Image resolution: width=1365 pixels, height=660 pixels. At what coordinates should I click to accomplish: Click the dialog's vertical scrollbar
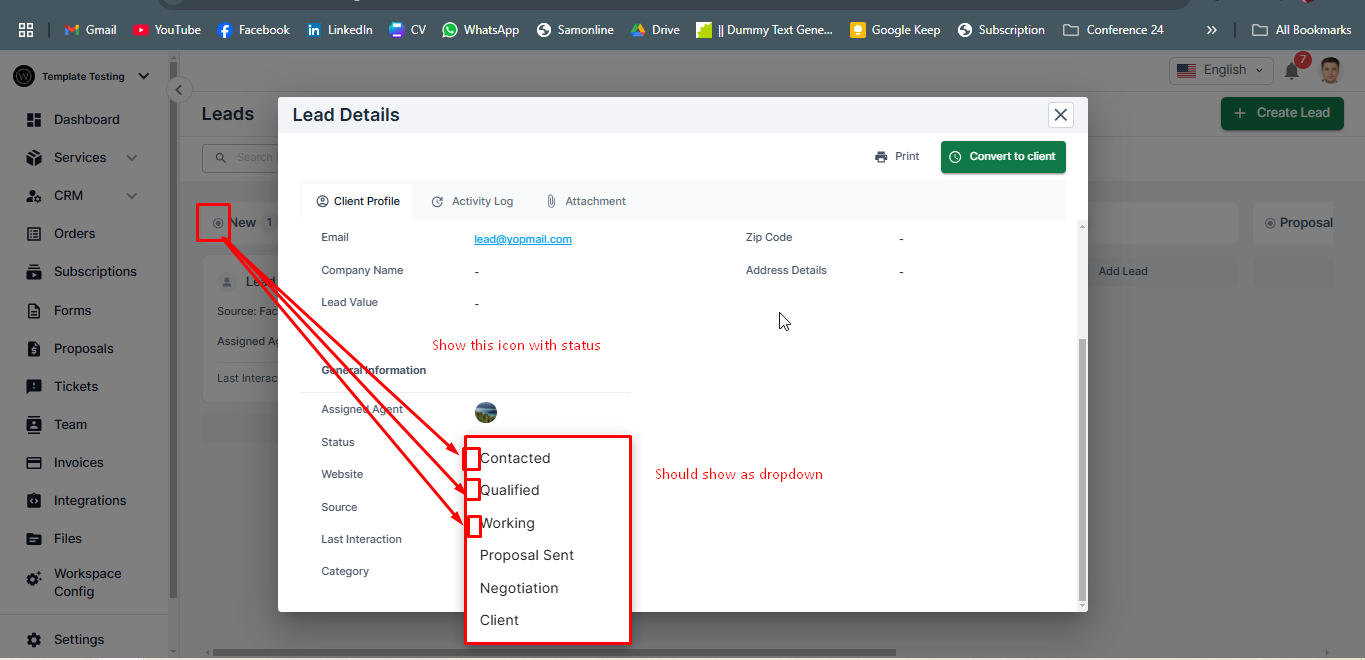click(1081, 470)
